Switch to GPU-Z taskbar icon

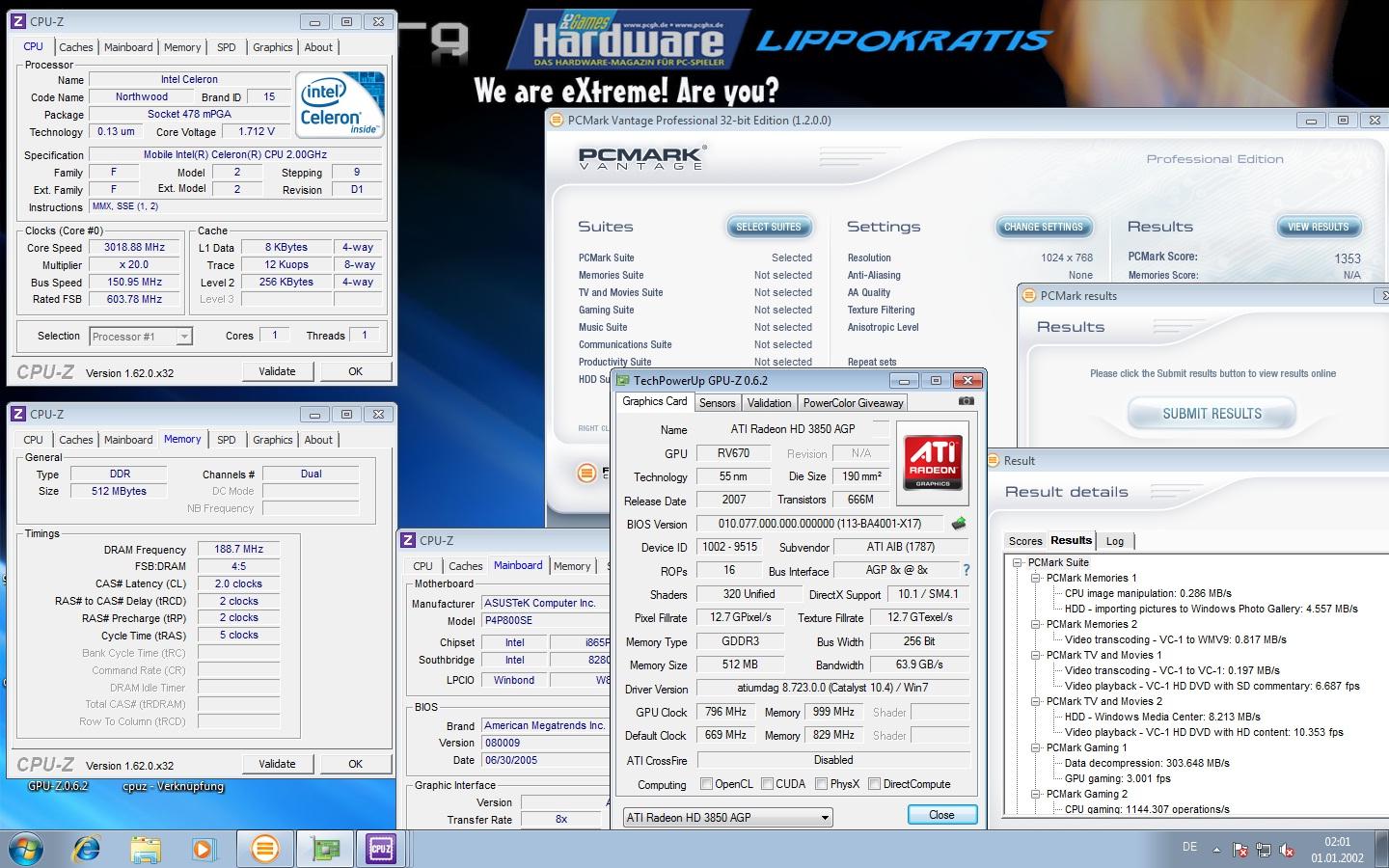pyautogui.click(x=324, y=849)
